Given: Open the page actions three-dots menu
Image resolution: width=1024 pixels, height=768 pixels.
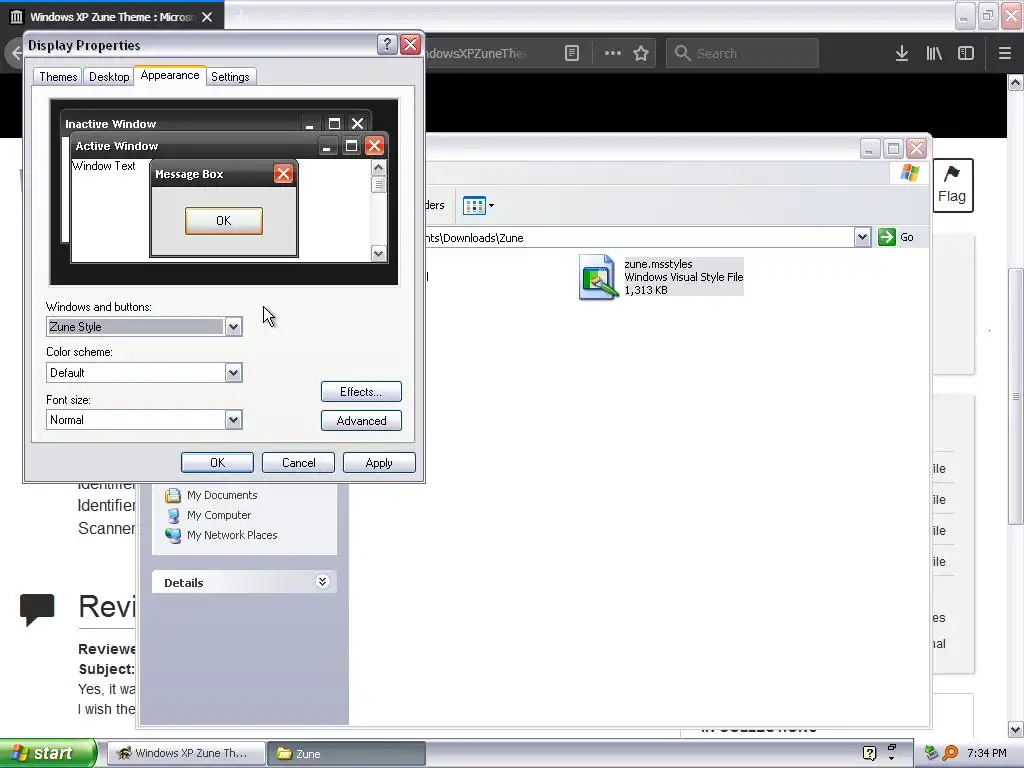Looking at the screenshot, I should [613, 54].
